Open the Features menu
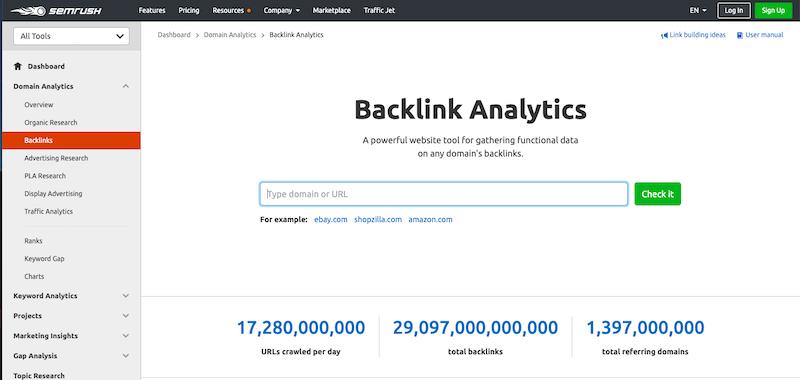800x380 pixels. pyautogui.click(x=152, y=10)
